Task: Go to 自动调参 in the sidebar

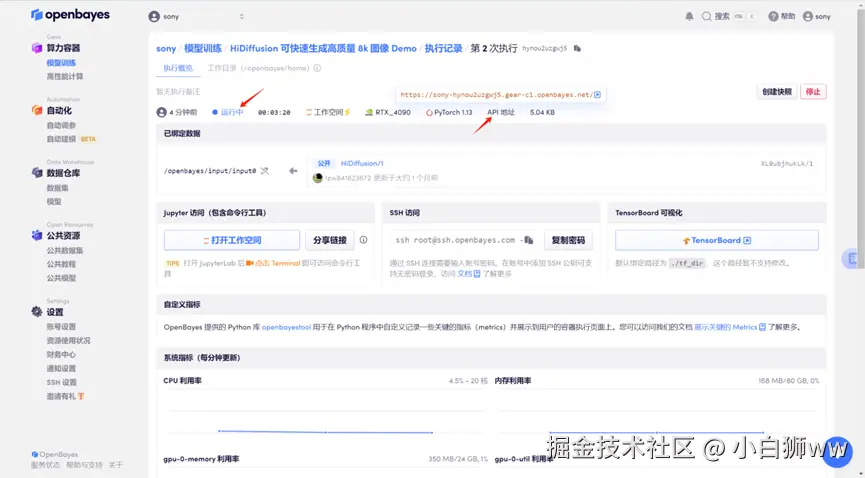Action: (x=61, y=125)
